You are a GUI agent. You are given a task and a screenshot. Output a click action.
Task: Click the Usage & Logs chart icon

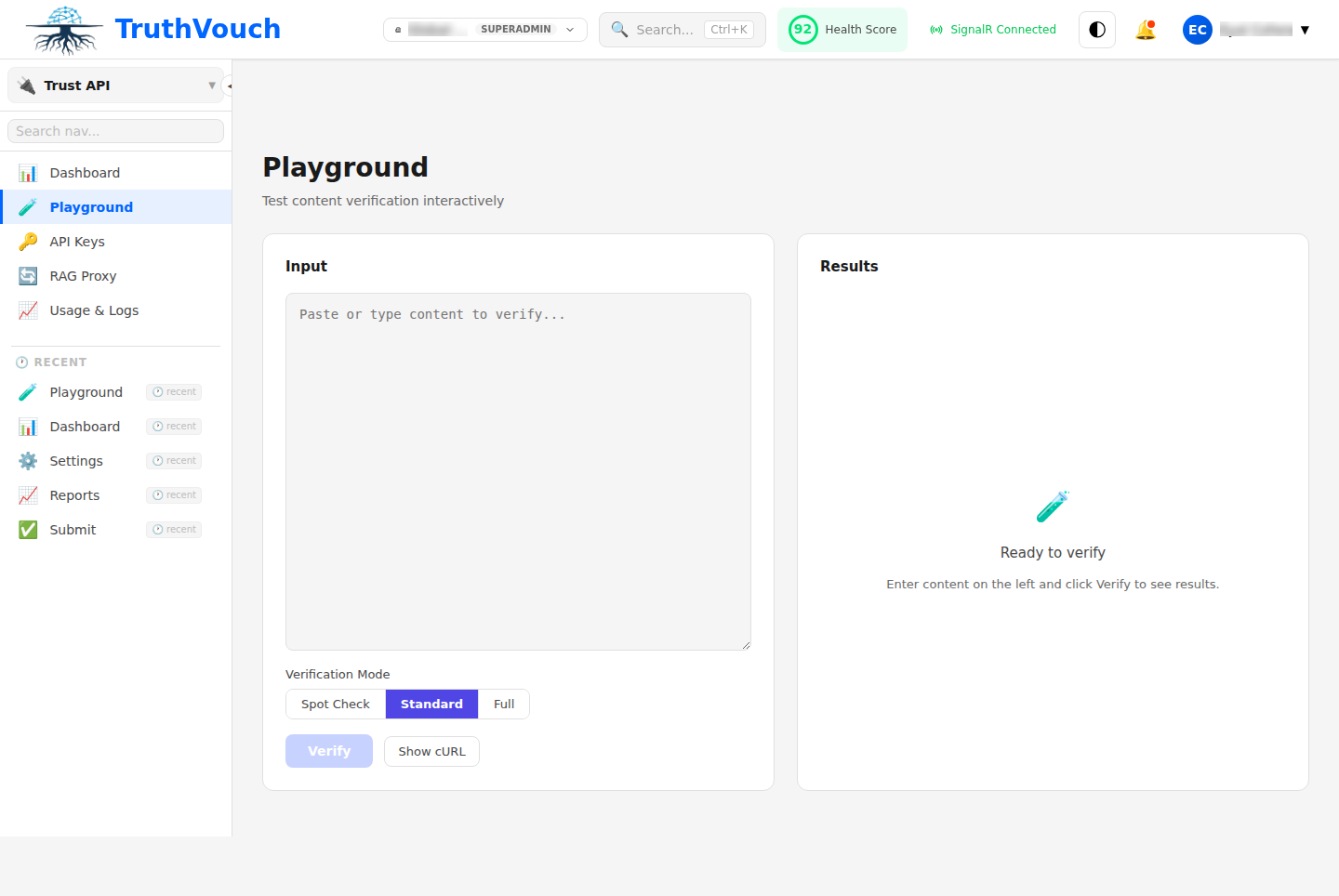[29, 310]
